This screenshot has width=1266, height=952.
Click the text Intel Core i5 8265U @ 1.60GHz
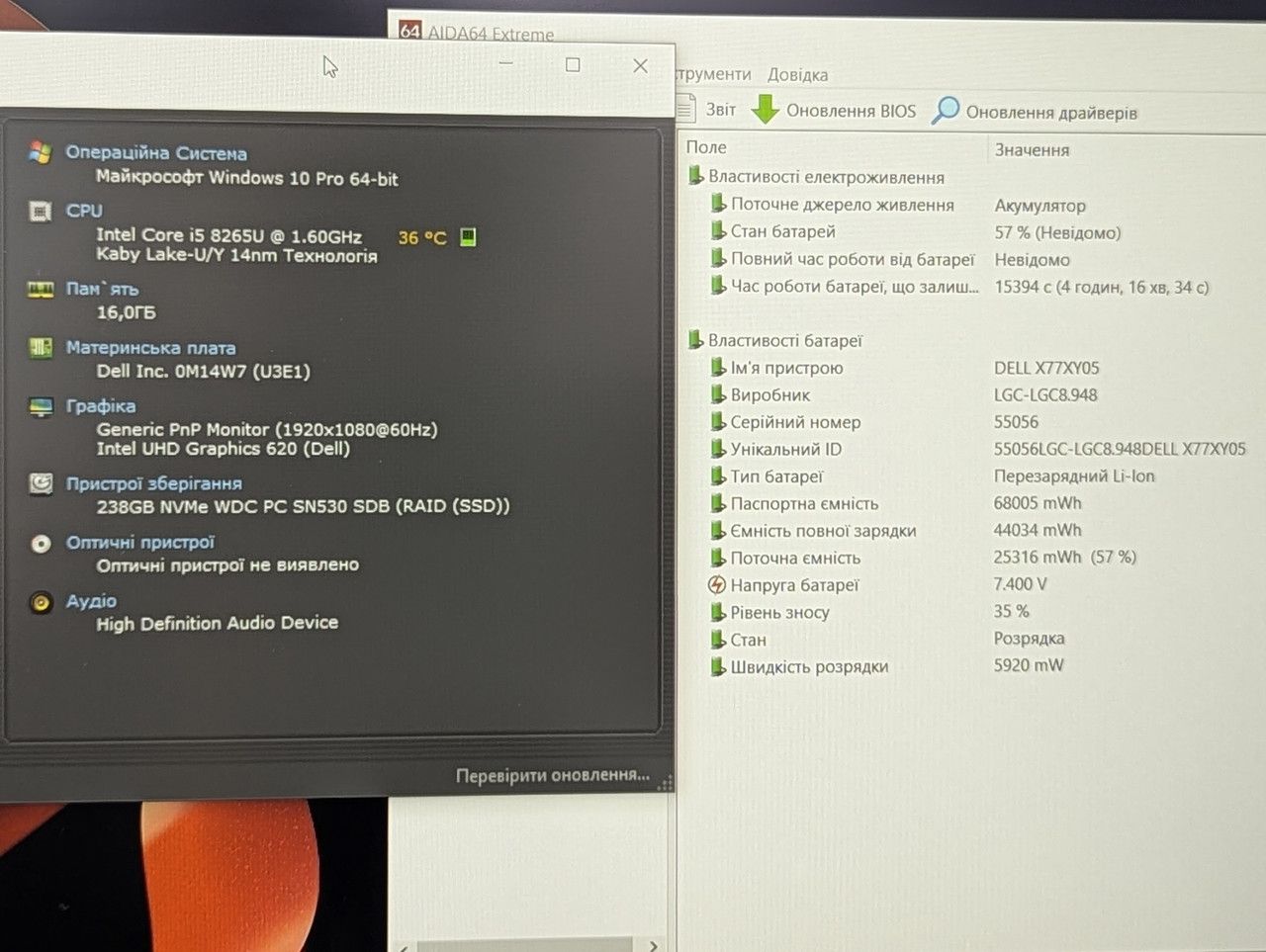click(228, 235)
